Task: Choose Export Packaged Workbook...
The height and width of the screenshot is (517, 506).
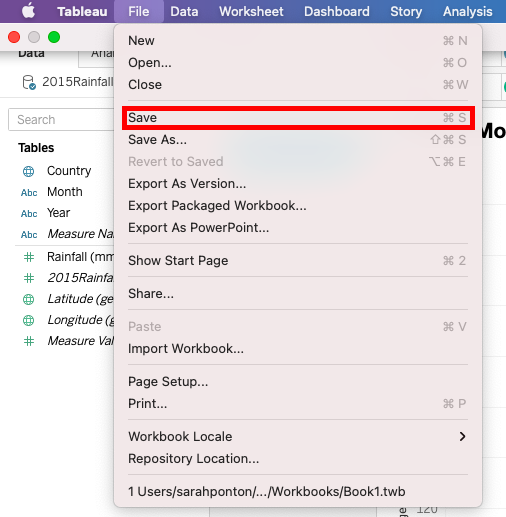Action: pos(298,206)
